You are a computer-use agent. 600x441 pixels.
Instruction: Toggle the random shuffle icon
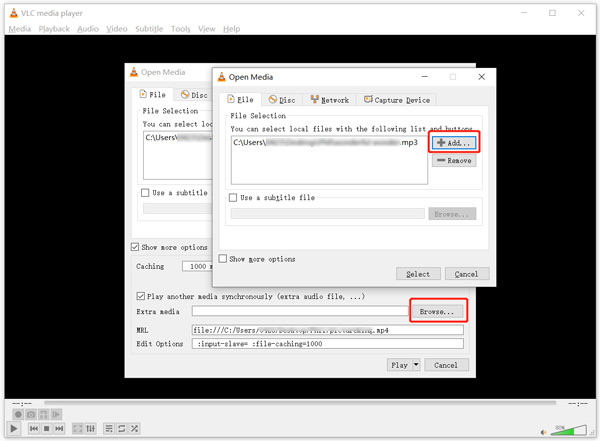click(134, 428)
